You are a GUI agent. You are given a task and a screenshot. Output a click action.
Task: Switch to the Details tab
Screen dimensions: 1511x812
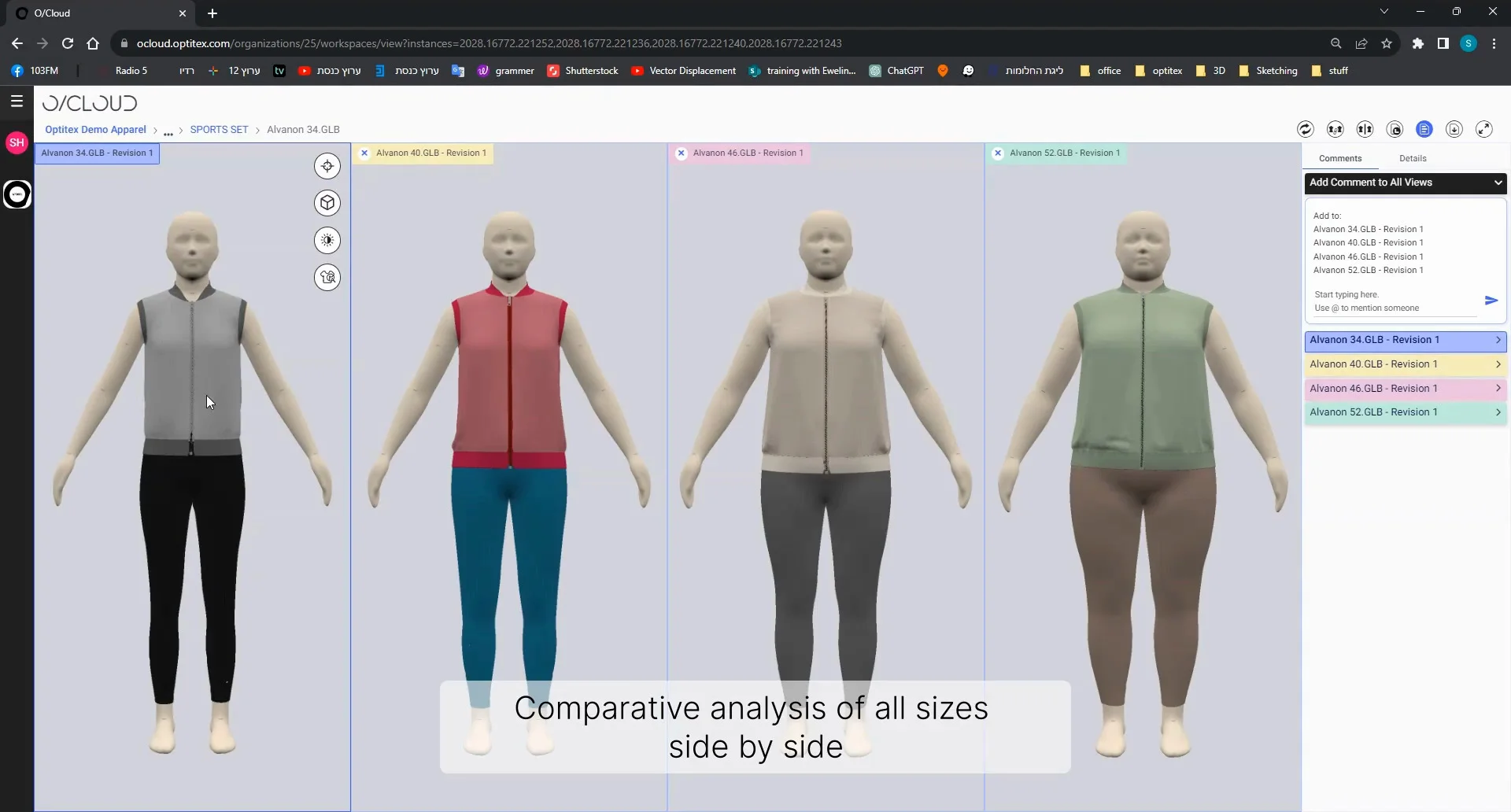coord(1413,159)
